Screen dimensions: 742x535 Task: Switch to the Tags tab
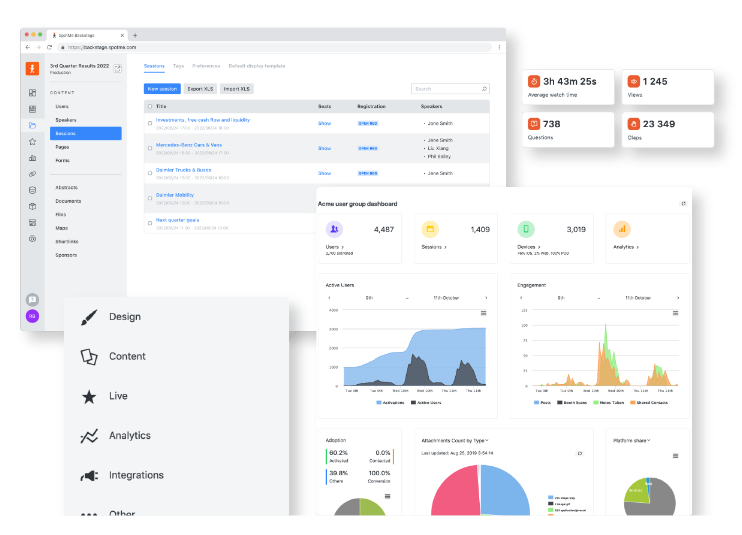(178, 66)
